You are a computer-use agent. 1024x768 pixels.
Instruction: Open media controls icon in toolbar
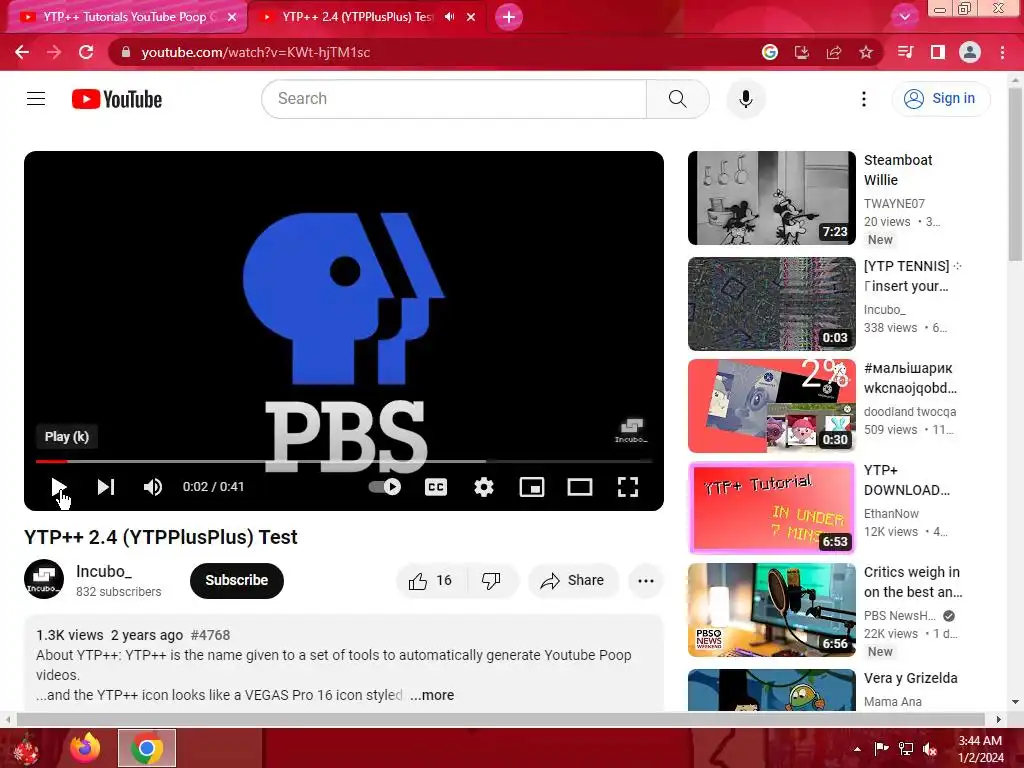[906, 52]
